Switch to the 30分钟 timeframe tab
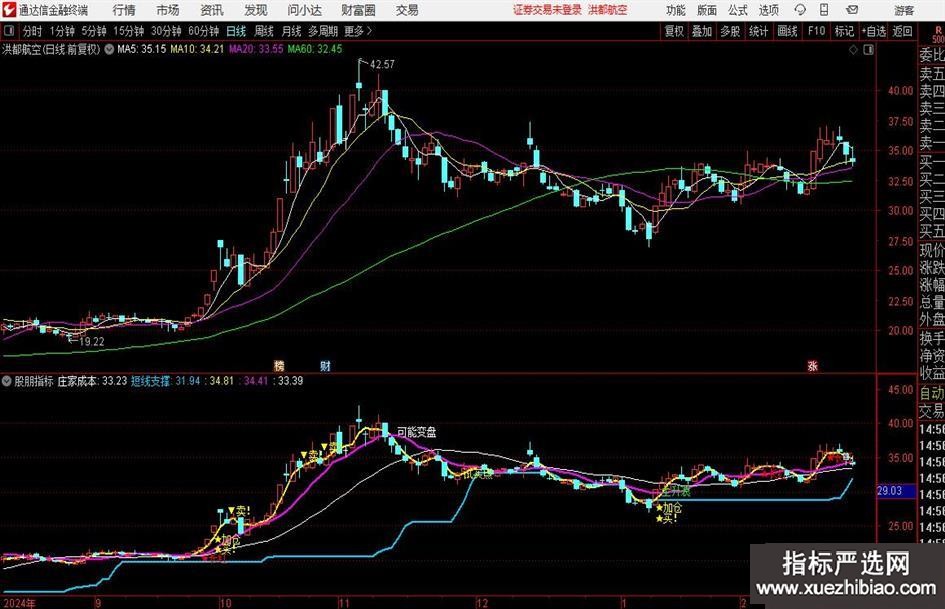This screenshot has height=609, width=945. pyautogui.click(x=166, y=31)
